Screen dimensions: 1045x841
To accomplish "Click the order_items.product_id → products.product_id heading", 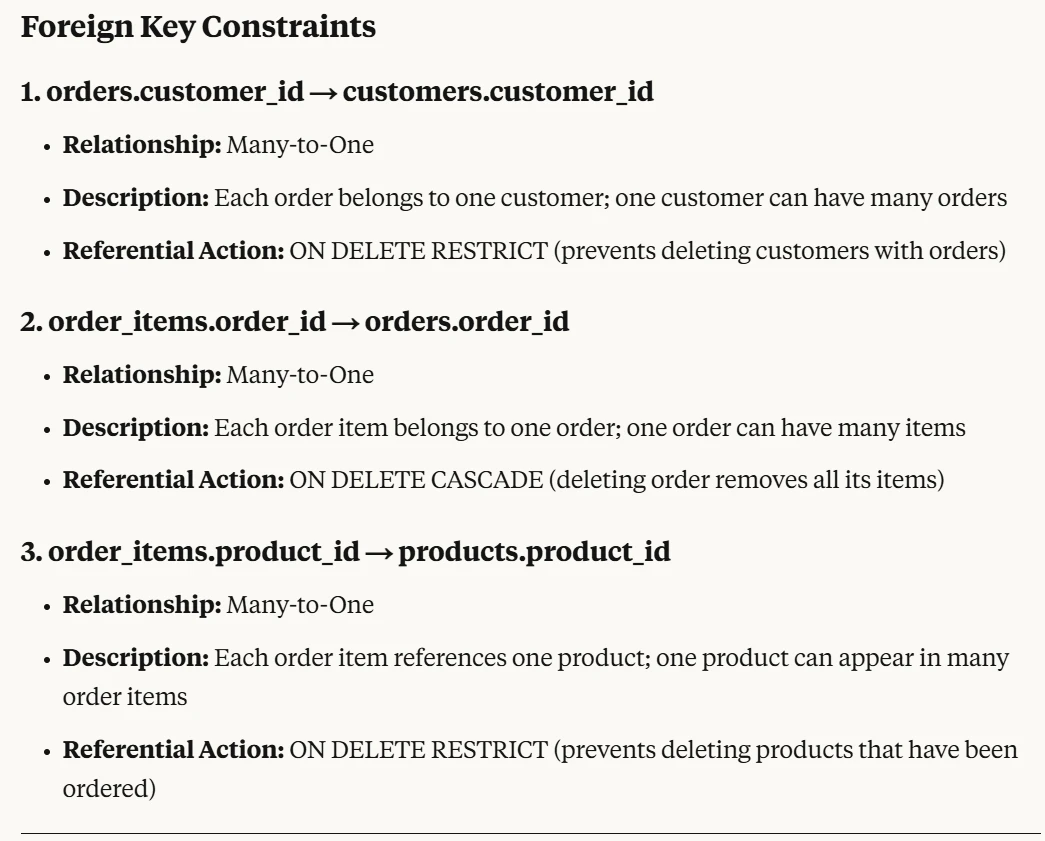I will 345,552.
